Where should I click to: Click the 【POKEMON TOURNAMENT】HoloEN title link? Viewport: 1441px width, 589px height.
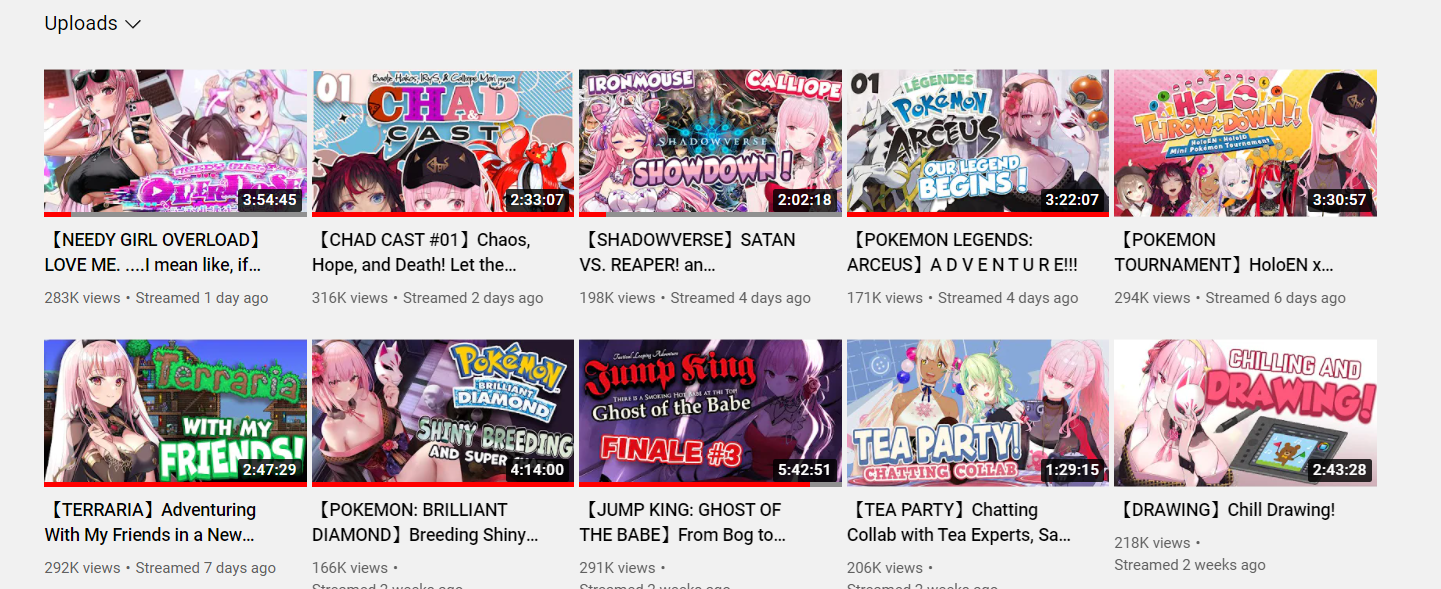1225,252
